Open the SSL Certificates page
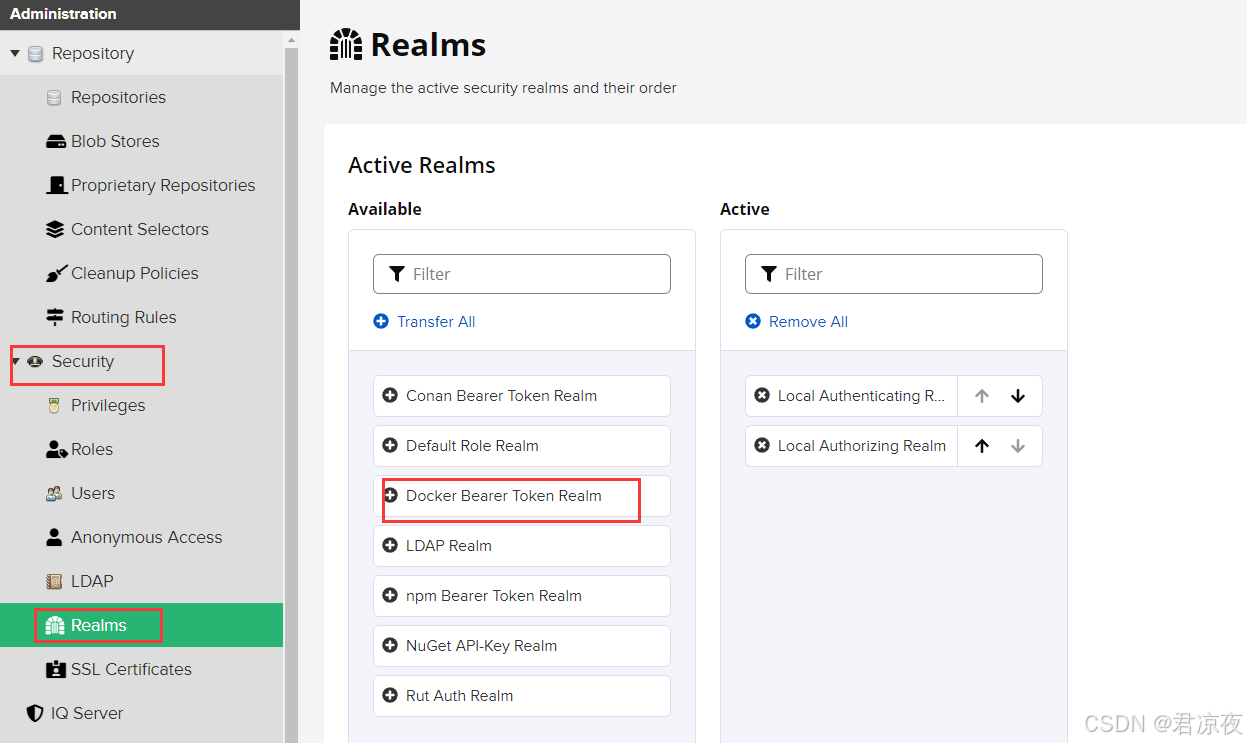The image size is (1247, 743). [131, 669]
